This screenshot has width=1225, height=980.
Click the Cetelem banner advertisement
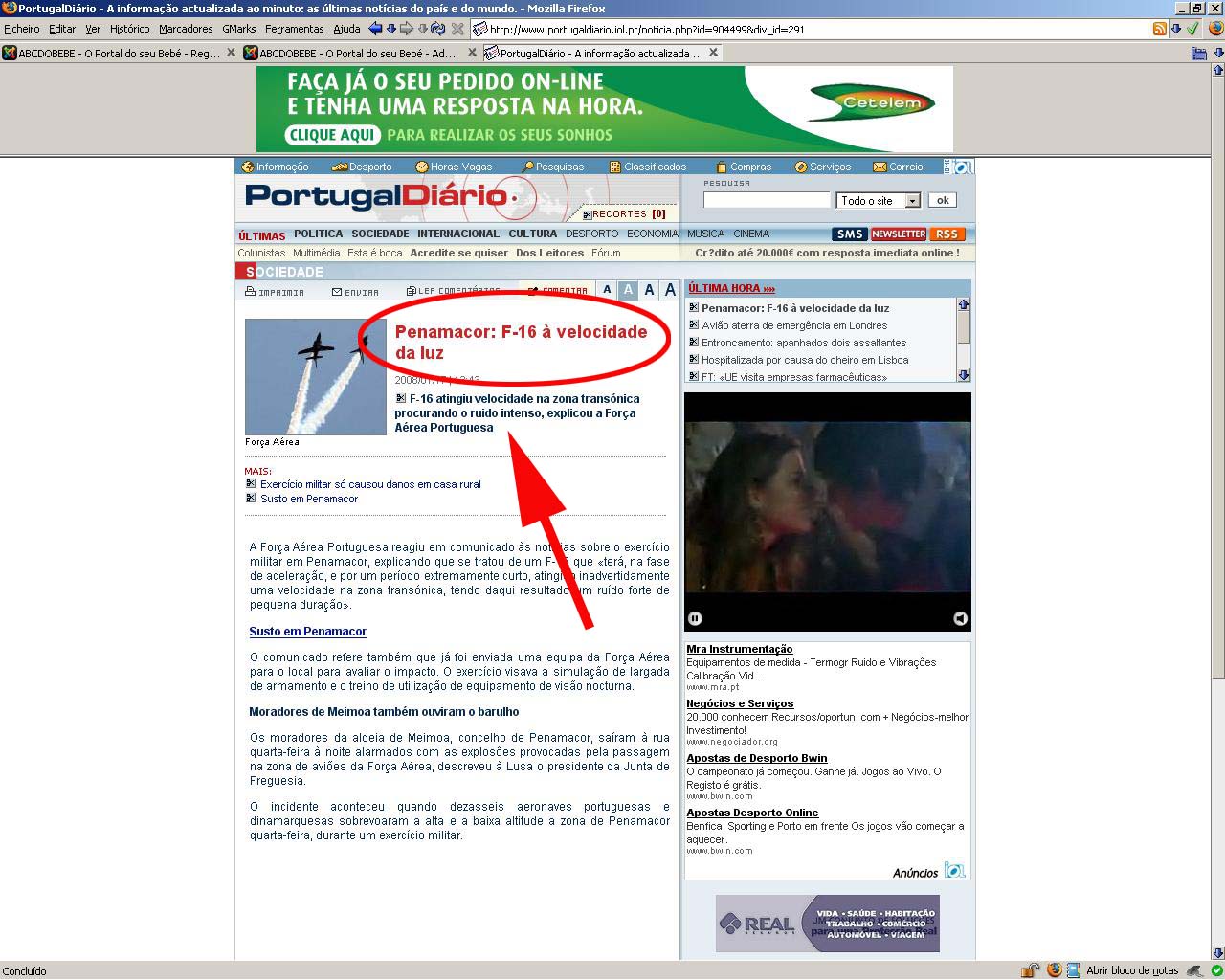coord(605,108)
